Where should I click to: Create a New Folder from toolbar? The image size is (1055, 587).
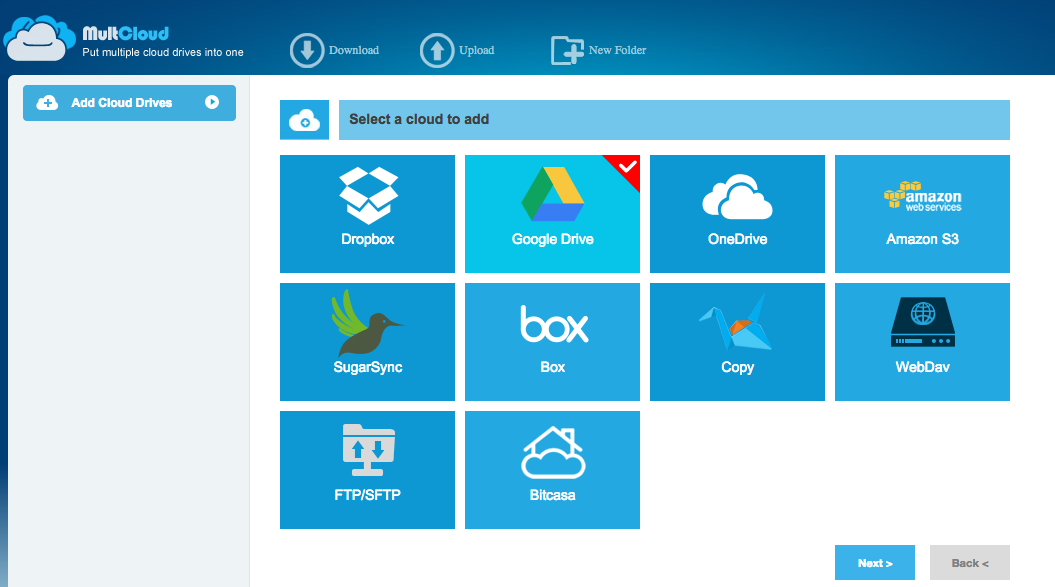point(598,50)
